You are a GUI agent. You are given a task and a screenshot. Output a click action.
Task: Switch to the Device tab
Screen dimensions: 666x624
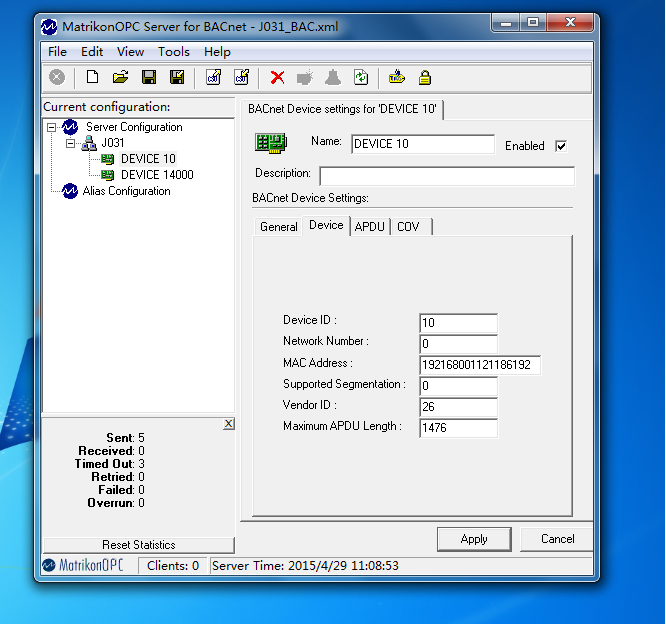coord(326,225)
